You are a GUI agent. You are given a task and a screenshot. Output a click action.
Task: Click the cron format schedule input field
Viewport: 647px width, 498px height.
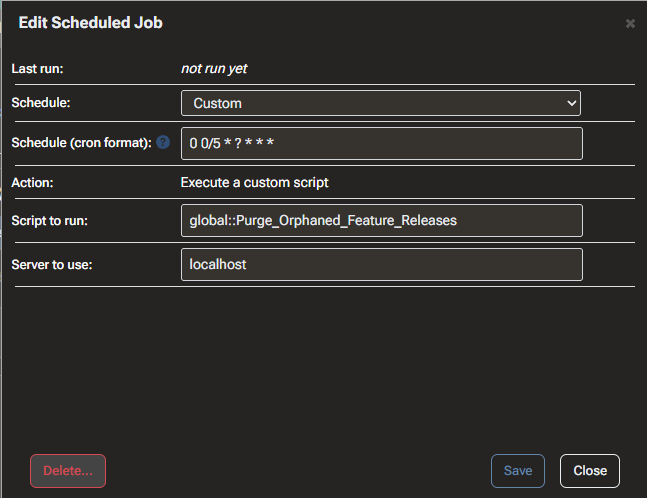(x=382, y=144)
